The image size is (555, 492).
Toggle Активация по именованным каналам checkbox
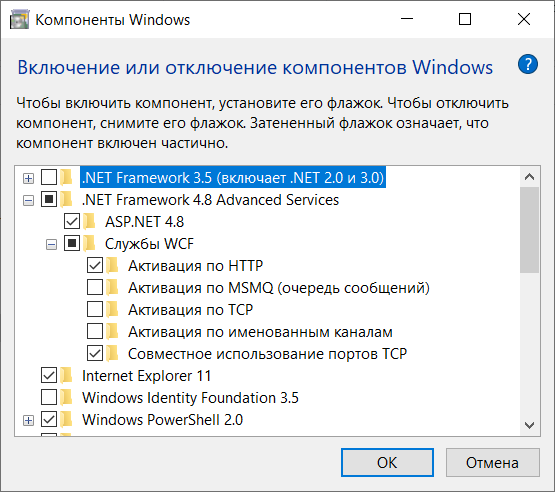(x=95, y=331)
